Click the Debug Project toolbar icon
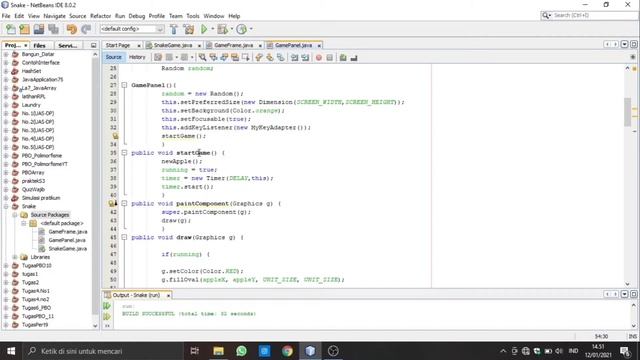The width and height of the screenshot is (640, 360). (x=222, y=29)
